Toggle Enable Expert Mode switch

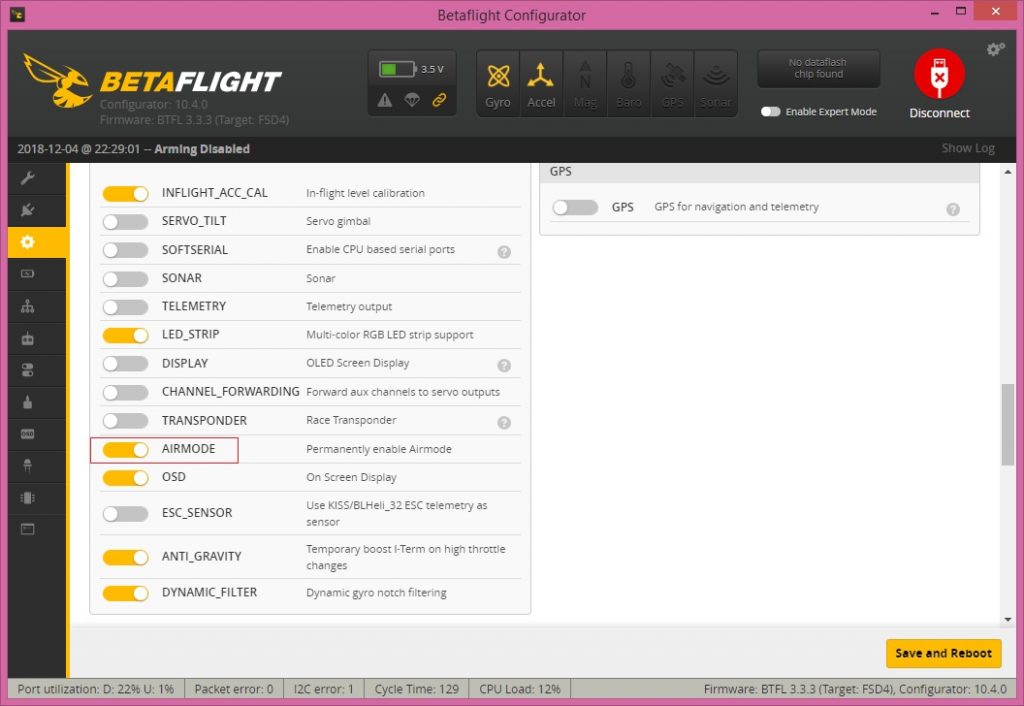(771, 112)
